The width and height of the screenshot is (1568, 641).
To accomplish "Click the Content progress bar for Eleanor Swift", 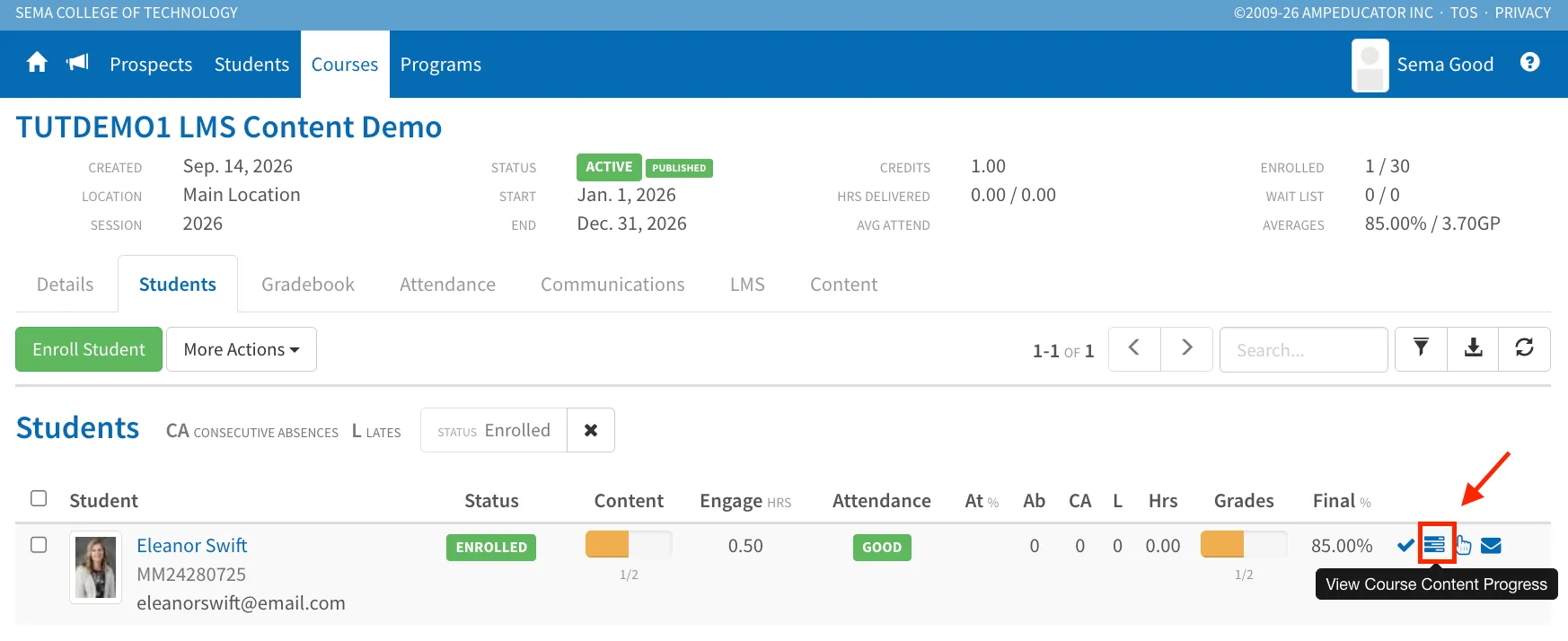I will point(629,544).
